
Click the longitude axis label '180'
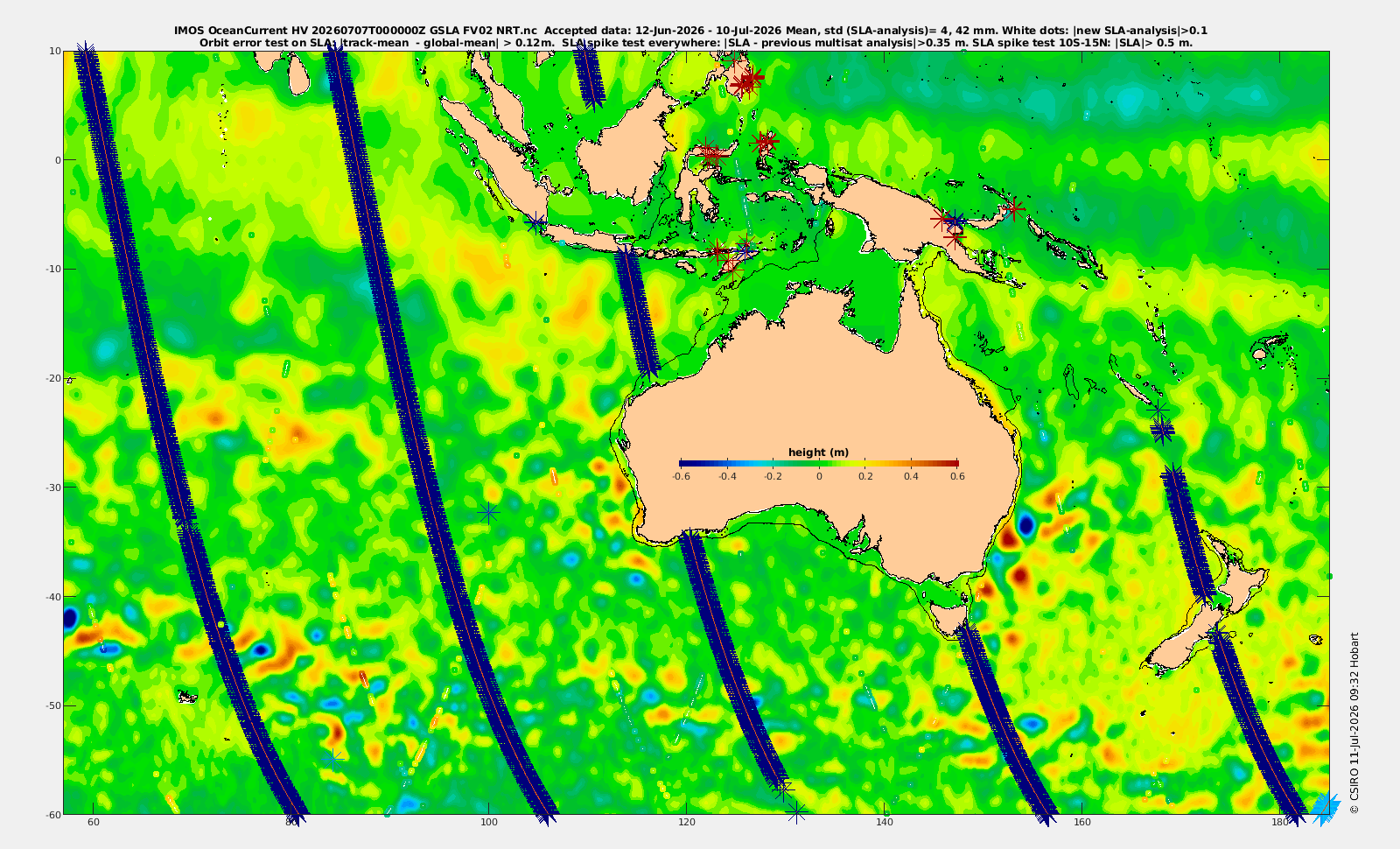[x=1280, y=822]
